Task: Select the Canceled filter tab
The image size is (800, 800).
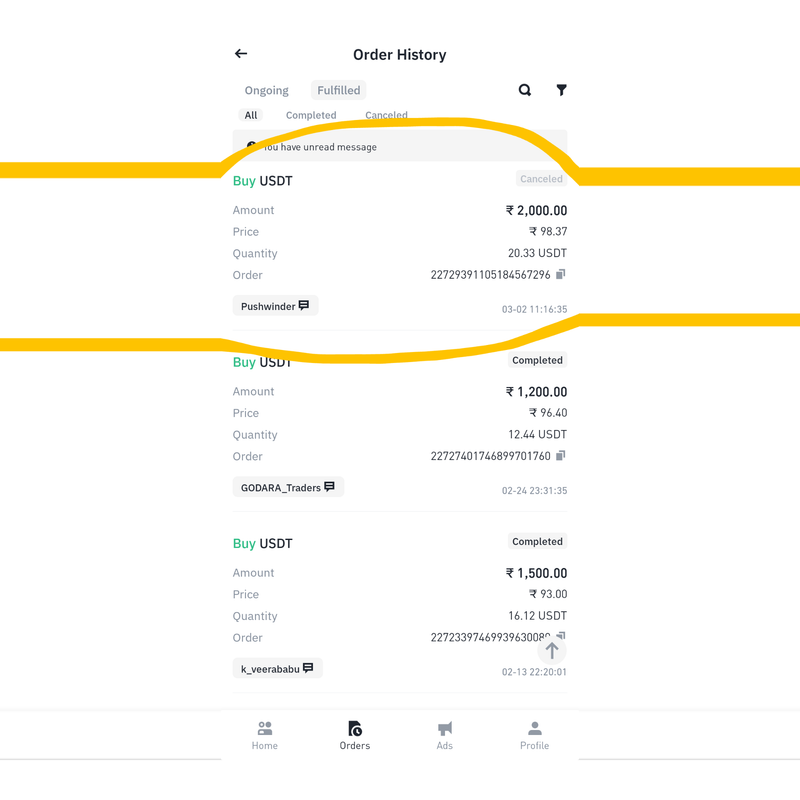Action: 386,115
